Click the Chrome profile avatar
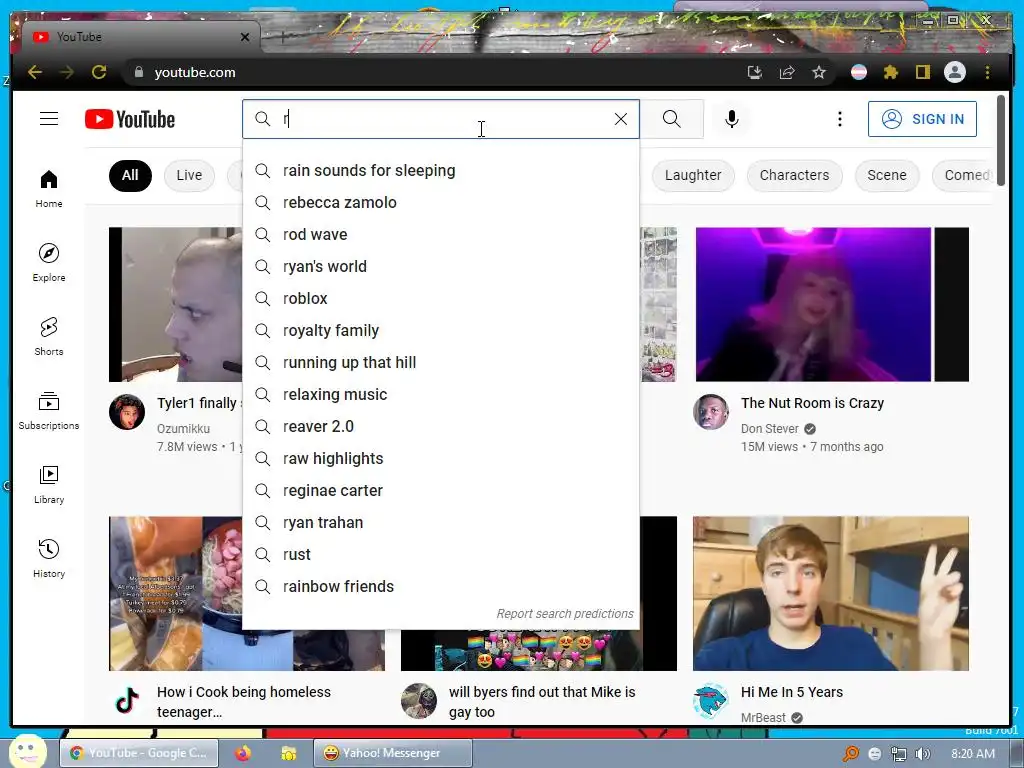The width and height of the screenshot is (1024, 768). point(955,72)
